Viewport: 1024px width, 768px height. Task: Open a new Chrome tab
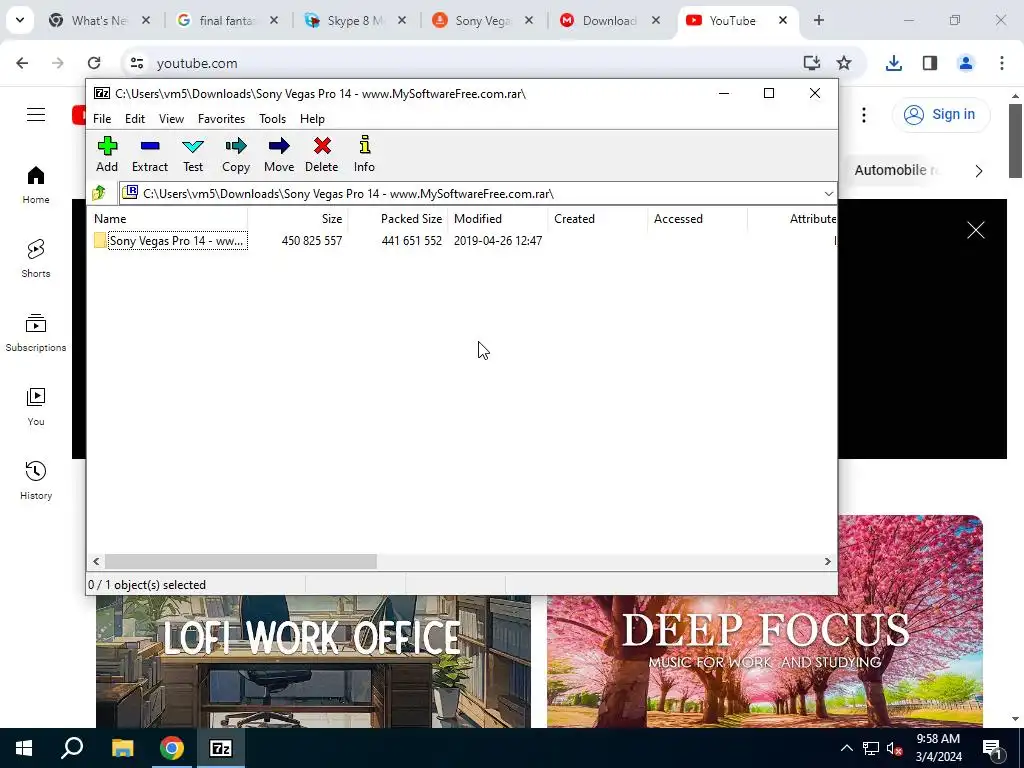[x=818, y=20]
